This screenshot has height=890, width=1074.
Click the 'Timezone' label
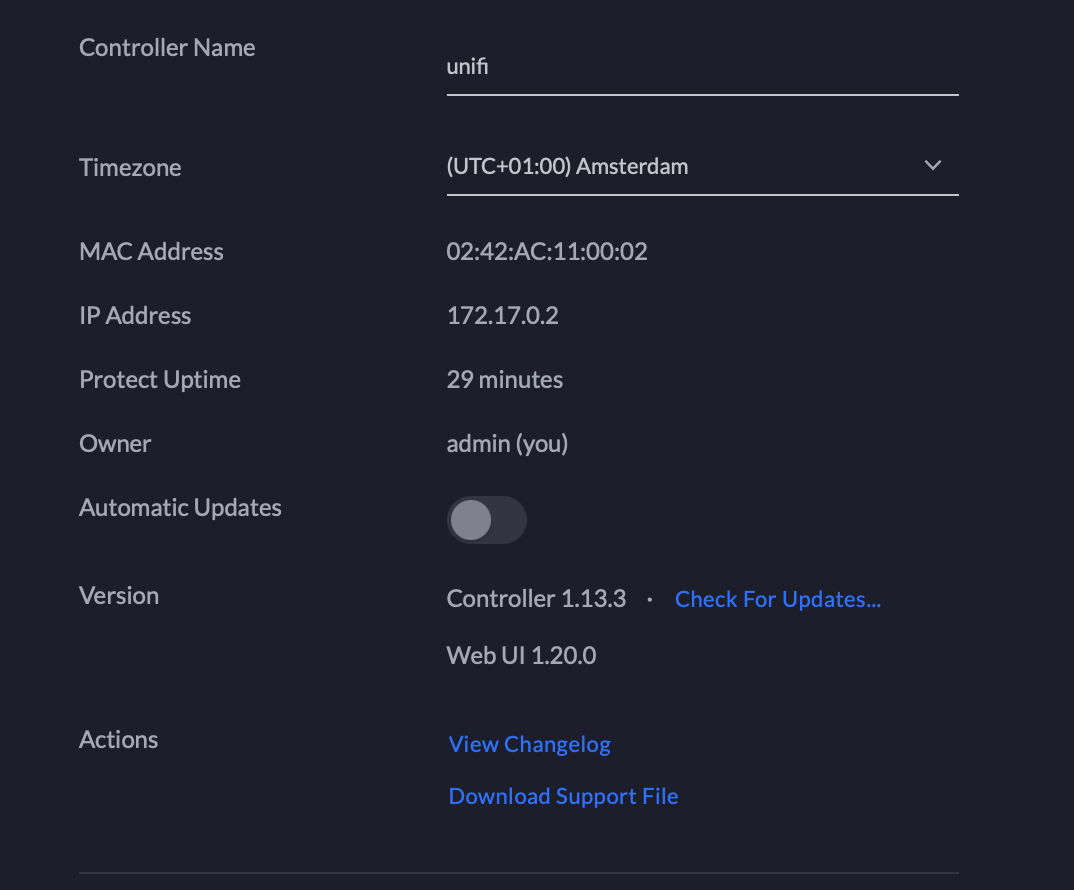tap(130, 168)
